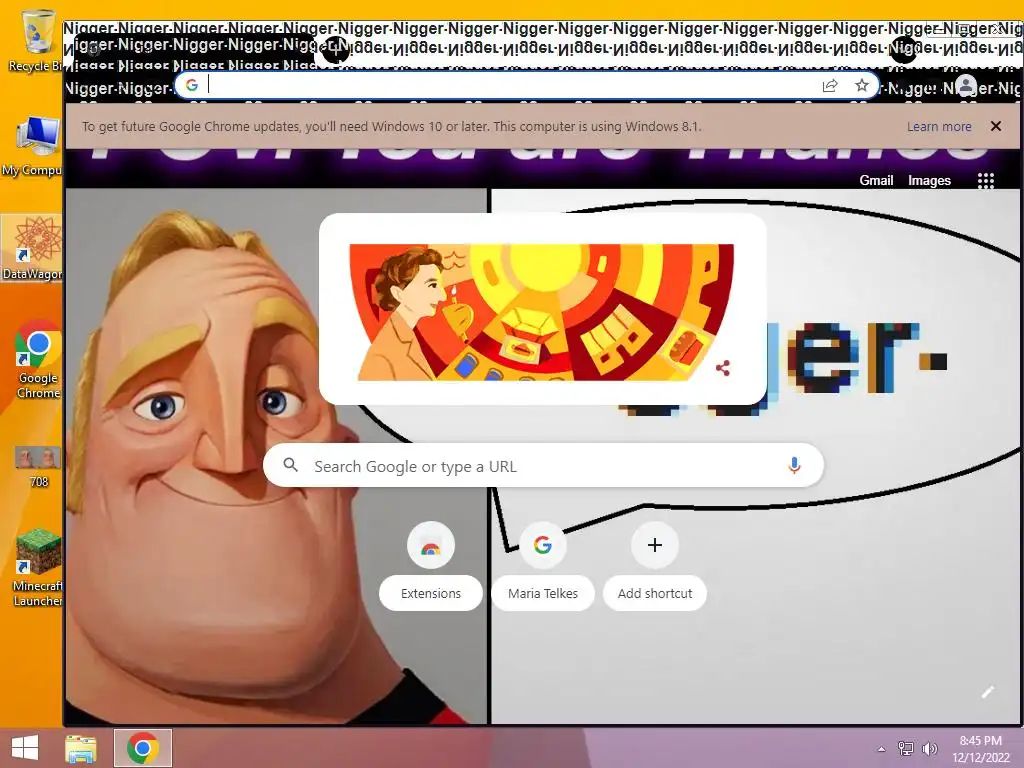Select the My Computer desktop icon

36,145
